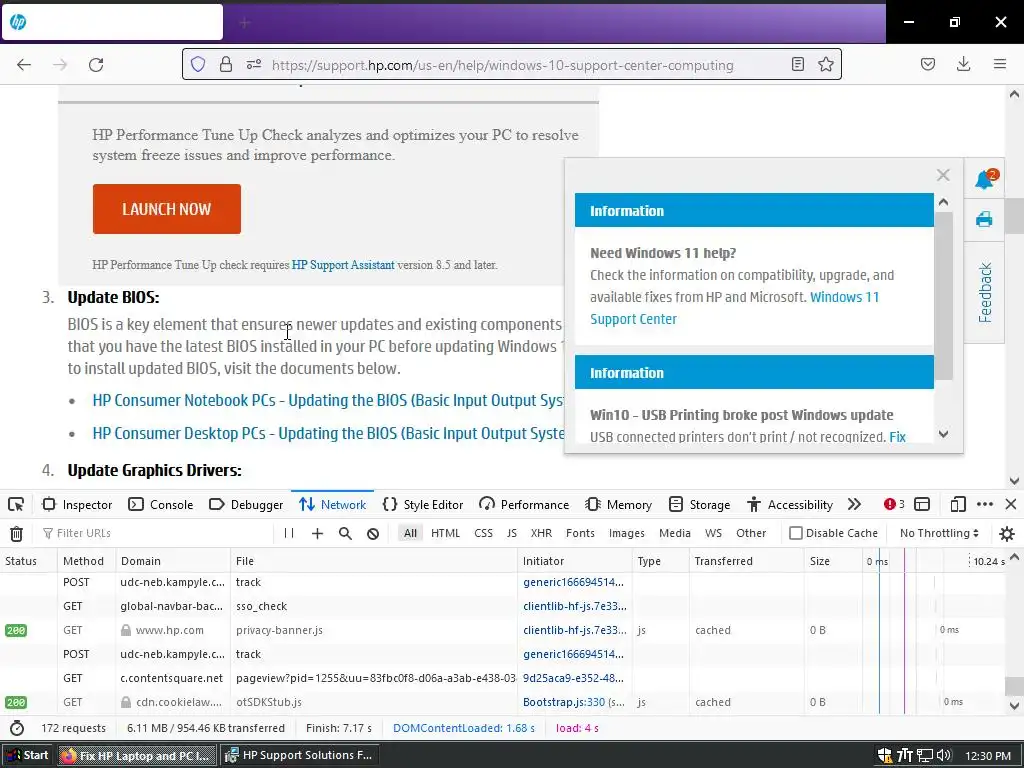Clear network log with trash icon
This screenshot has width=1024, height=768.
pyautogui.click(x=16, y=534)
